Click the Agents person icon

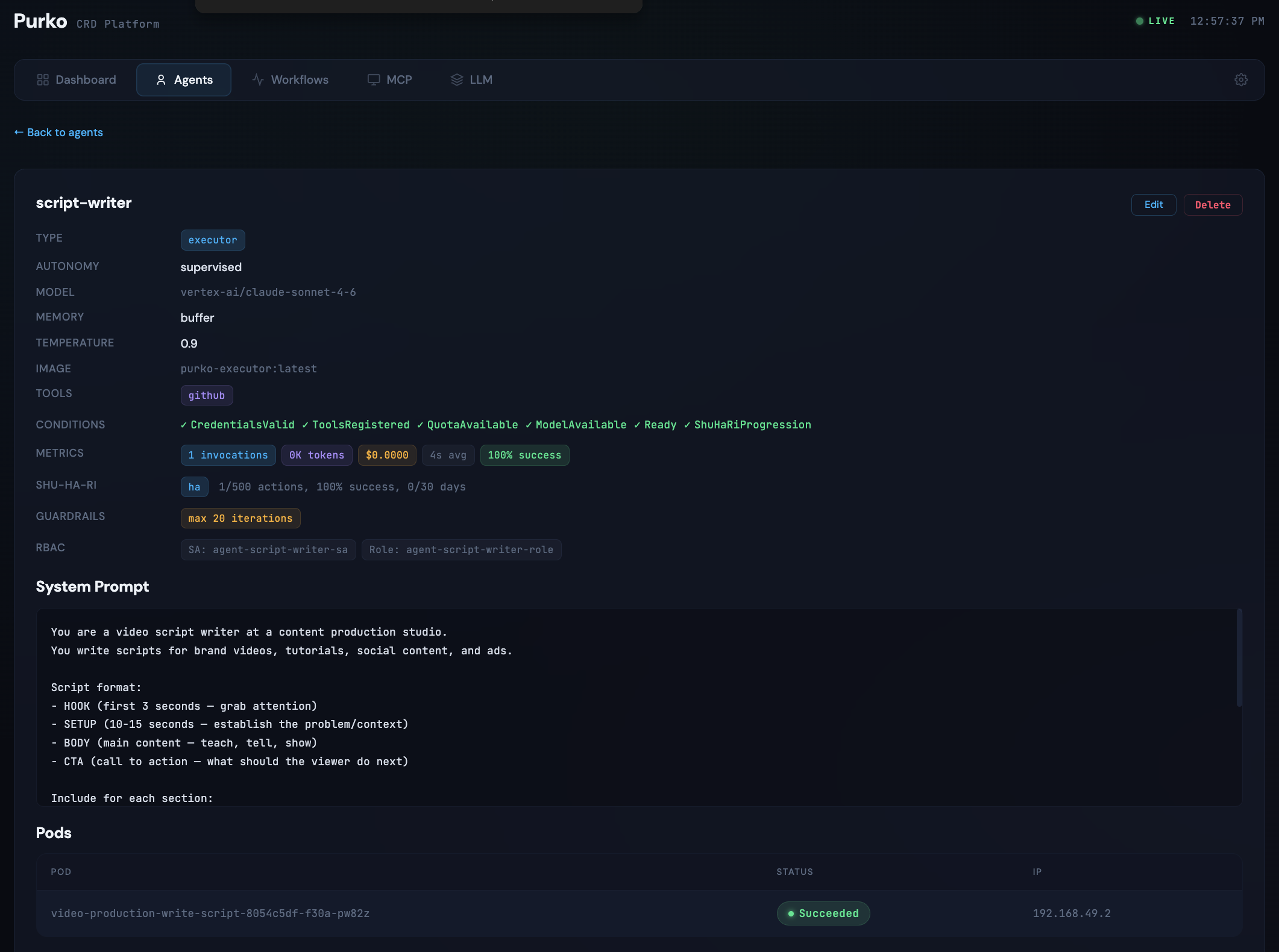(x=161, y=80)
